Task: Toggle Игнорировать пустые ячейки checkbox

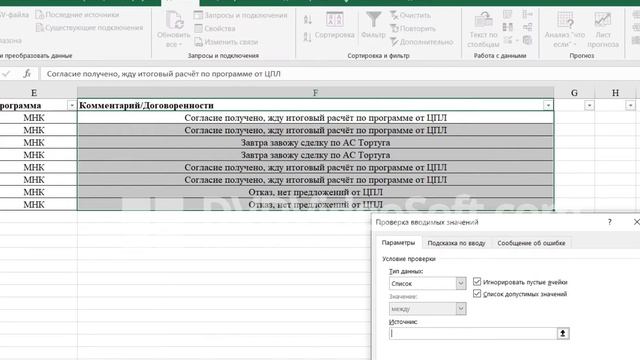Action: pos(477,282)
